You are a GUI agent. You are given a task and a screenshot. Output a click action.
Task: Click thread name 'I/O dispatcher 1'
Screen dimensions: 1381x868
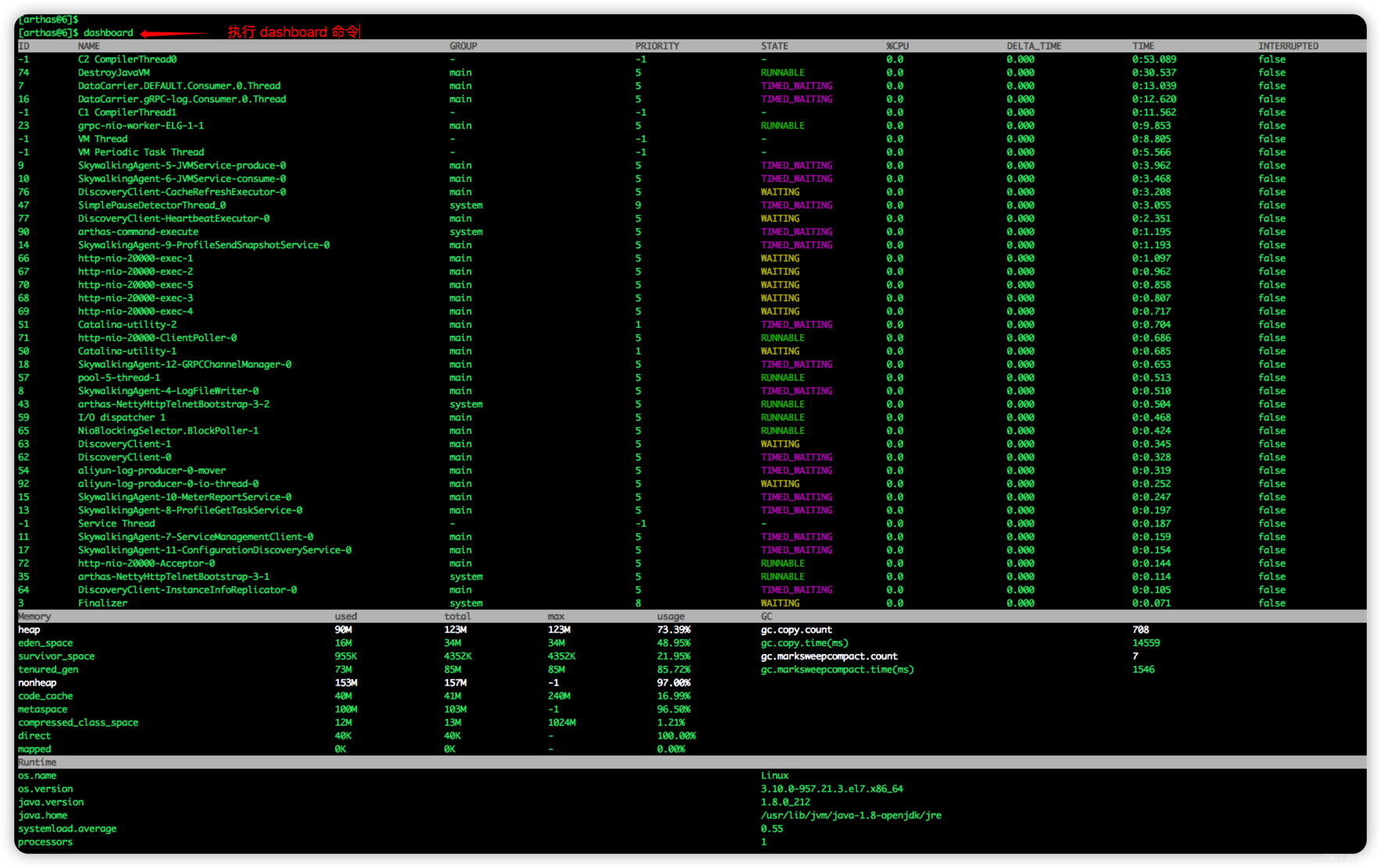coord(122,418)
